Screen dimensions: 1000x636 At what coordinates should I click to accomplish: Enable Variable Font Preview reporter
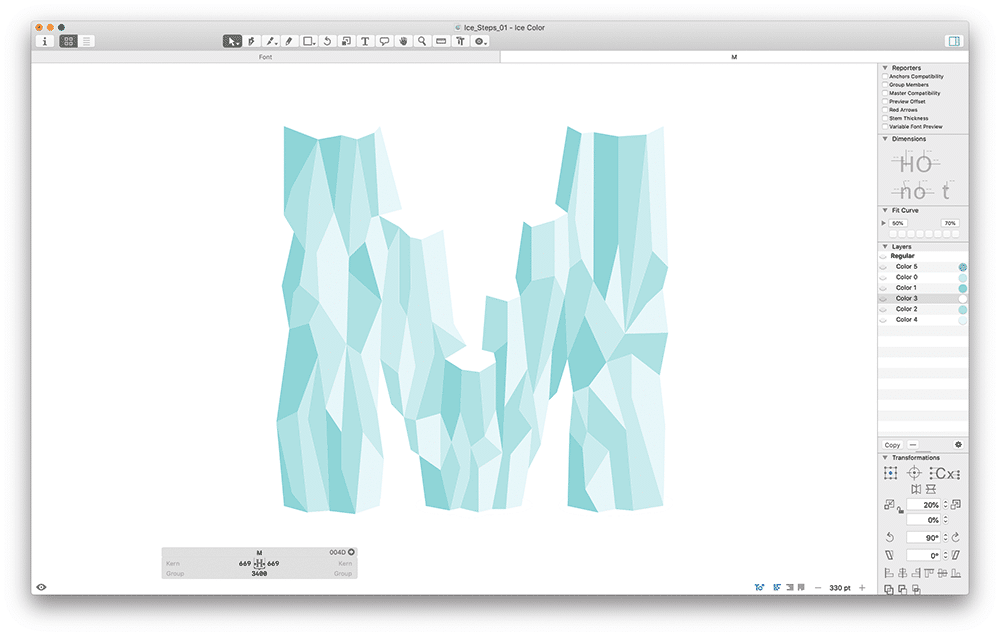[885, 126]
